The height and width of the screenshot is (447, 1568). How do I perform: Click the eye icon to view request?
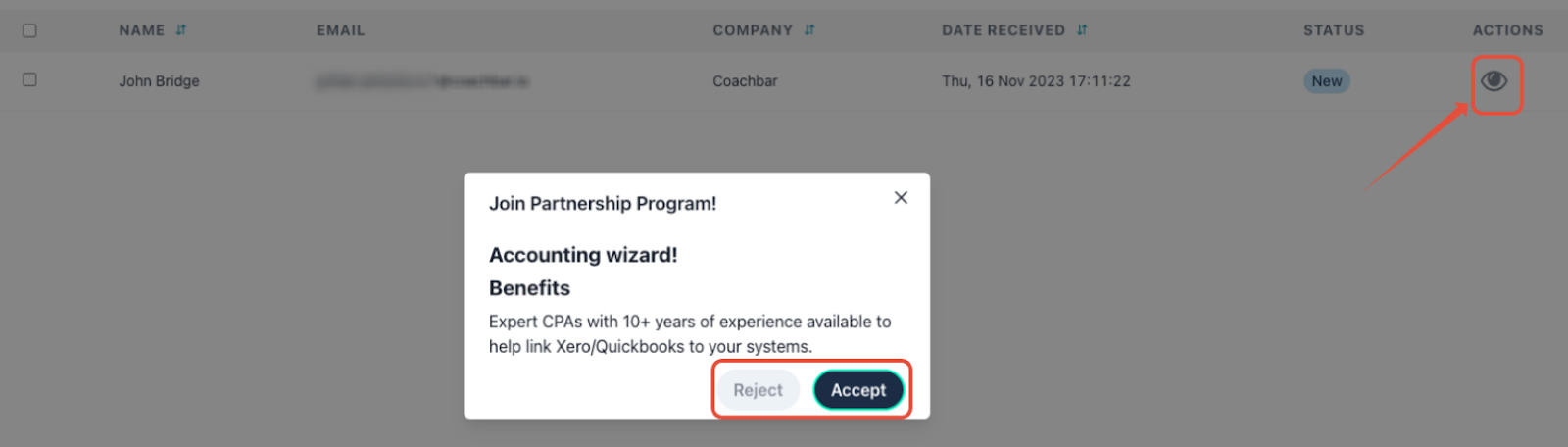tap(1494, 81)
